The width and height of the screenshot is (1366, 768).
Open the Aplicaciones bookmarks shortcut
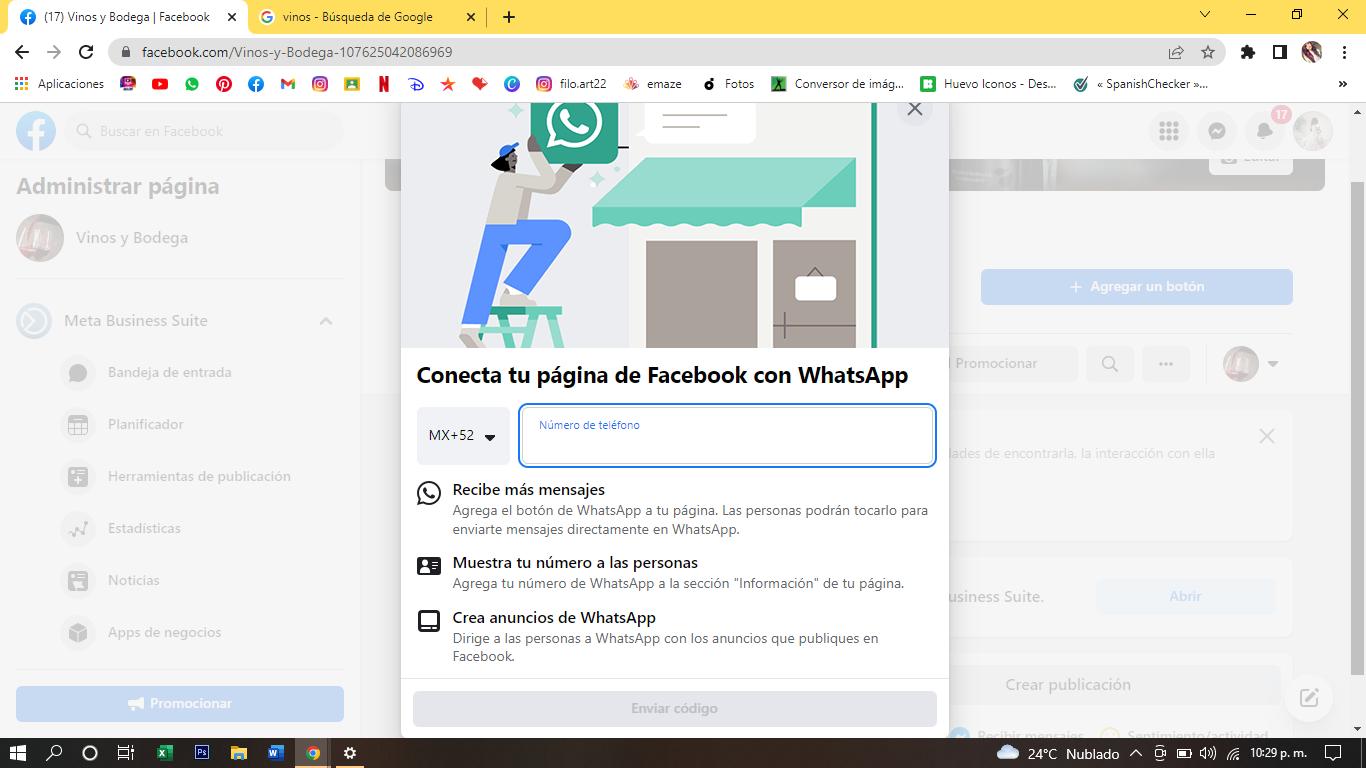[61, 84]
